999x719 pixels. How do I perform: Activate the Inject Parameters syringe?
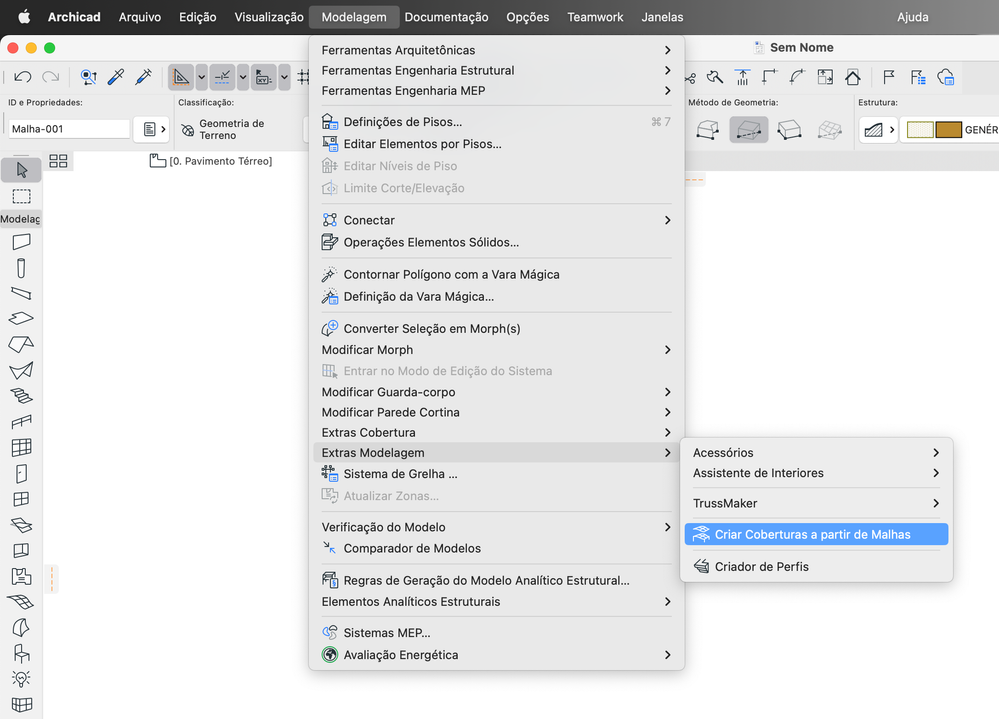[143, 77]
